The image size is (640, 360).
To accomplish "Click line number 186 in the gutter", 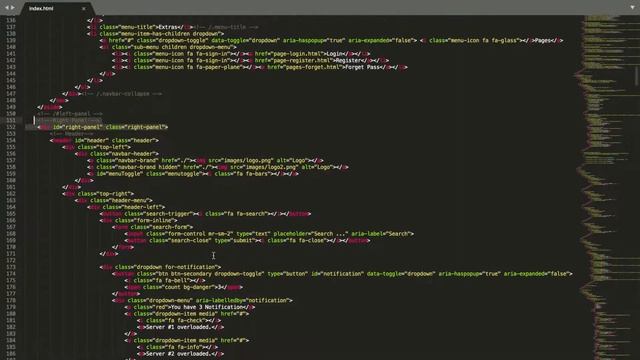I will (11, 353).
